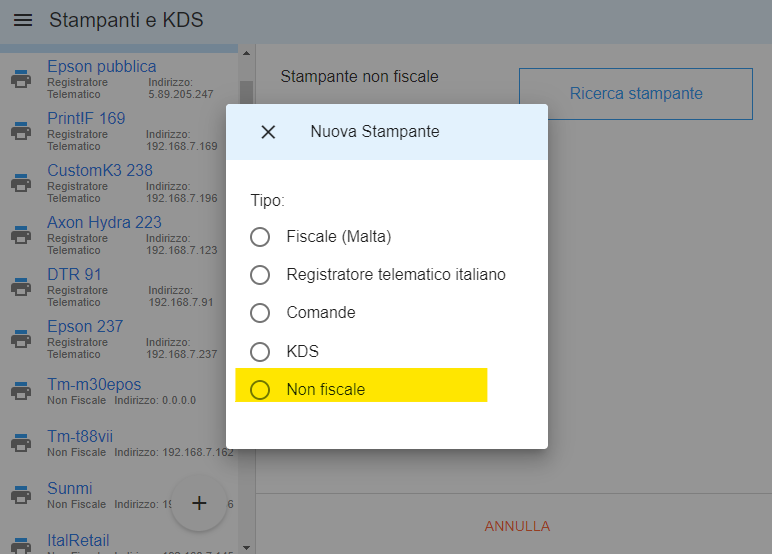Click printer icon beside CustomK3 238
The height and width of the screenshot is (554, 772).
pyautogui.click(x=20, y=183)
